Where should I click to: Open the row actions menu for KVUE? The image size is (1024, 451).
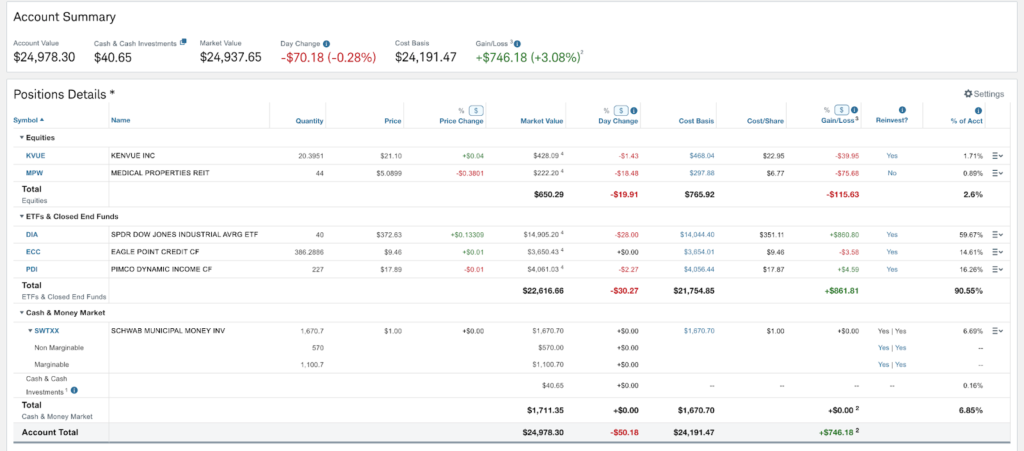click(x=997, y=156)
